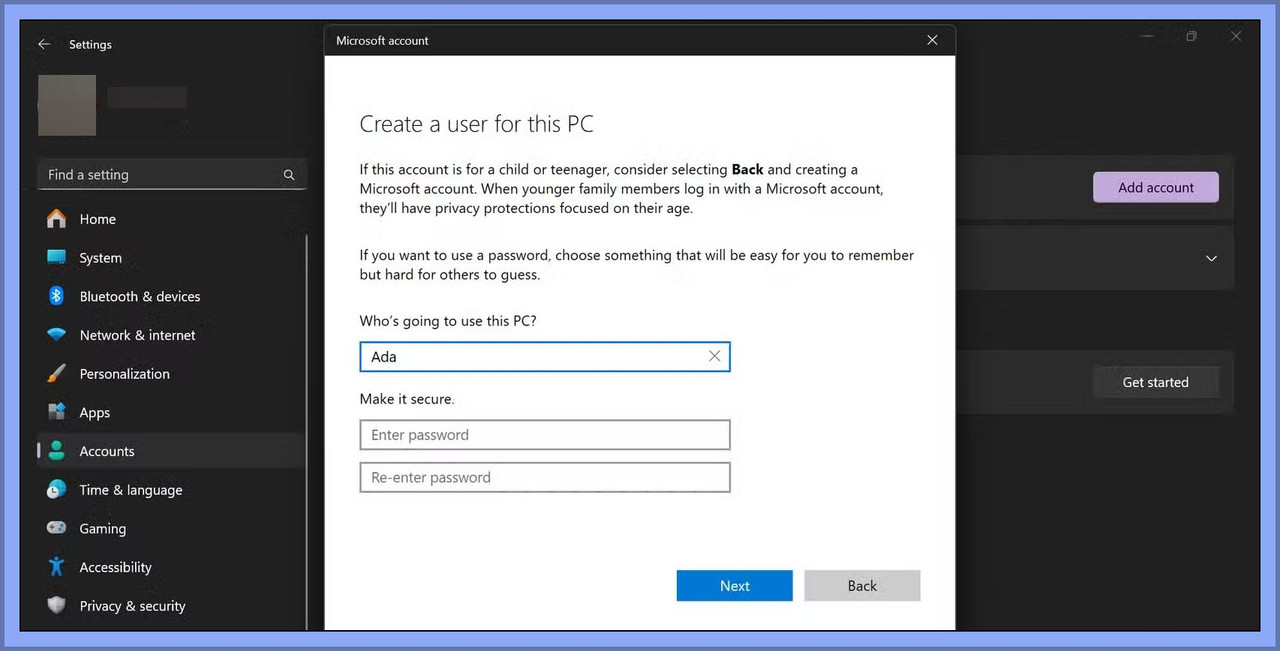The width and height of the screenshot is (1280, 651).
Task: Click the Enter password field
Action: (x=545, y=435)
